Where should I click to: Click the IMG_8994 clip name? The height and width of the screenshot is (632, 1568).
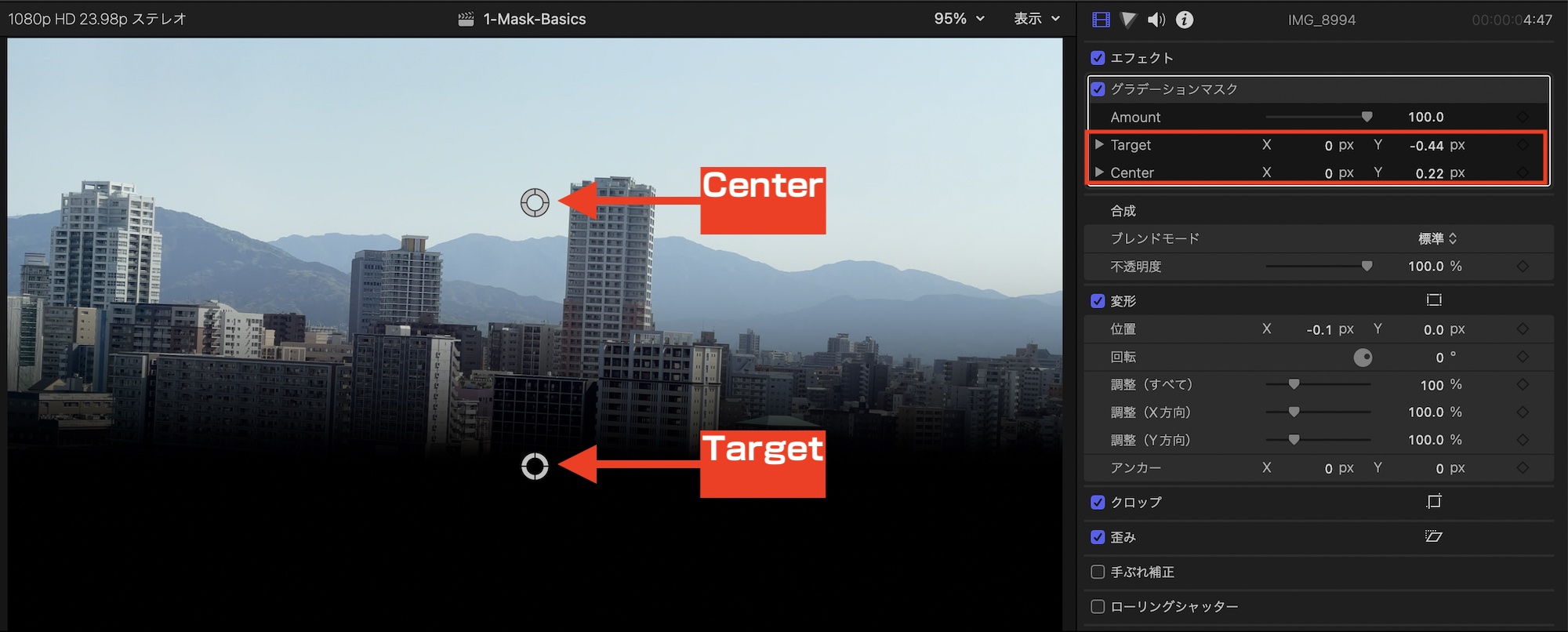[x=1322, y=20]
